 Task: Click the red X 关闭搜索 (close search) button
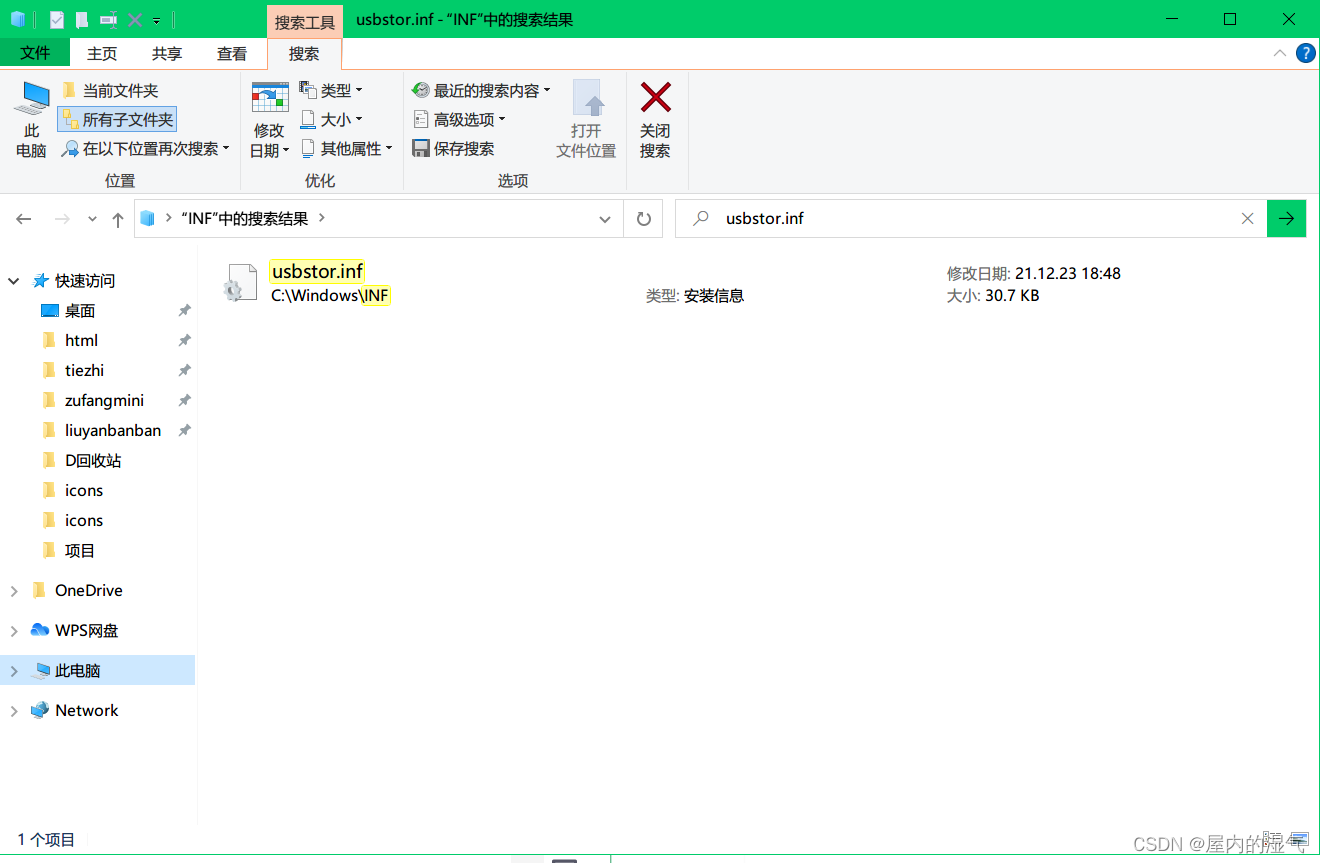click(655, 120)
